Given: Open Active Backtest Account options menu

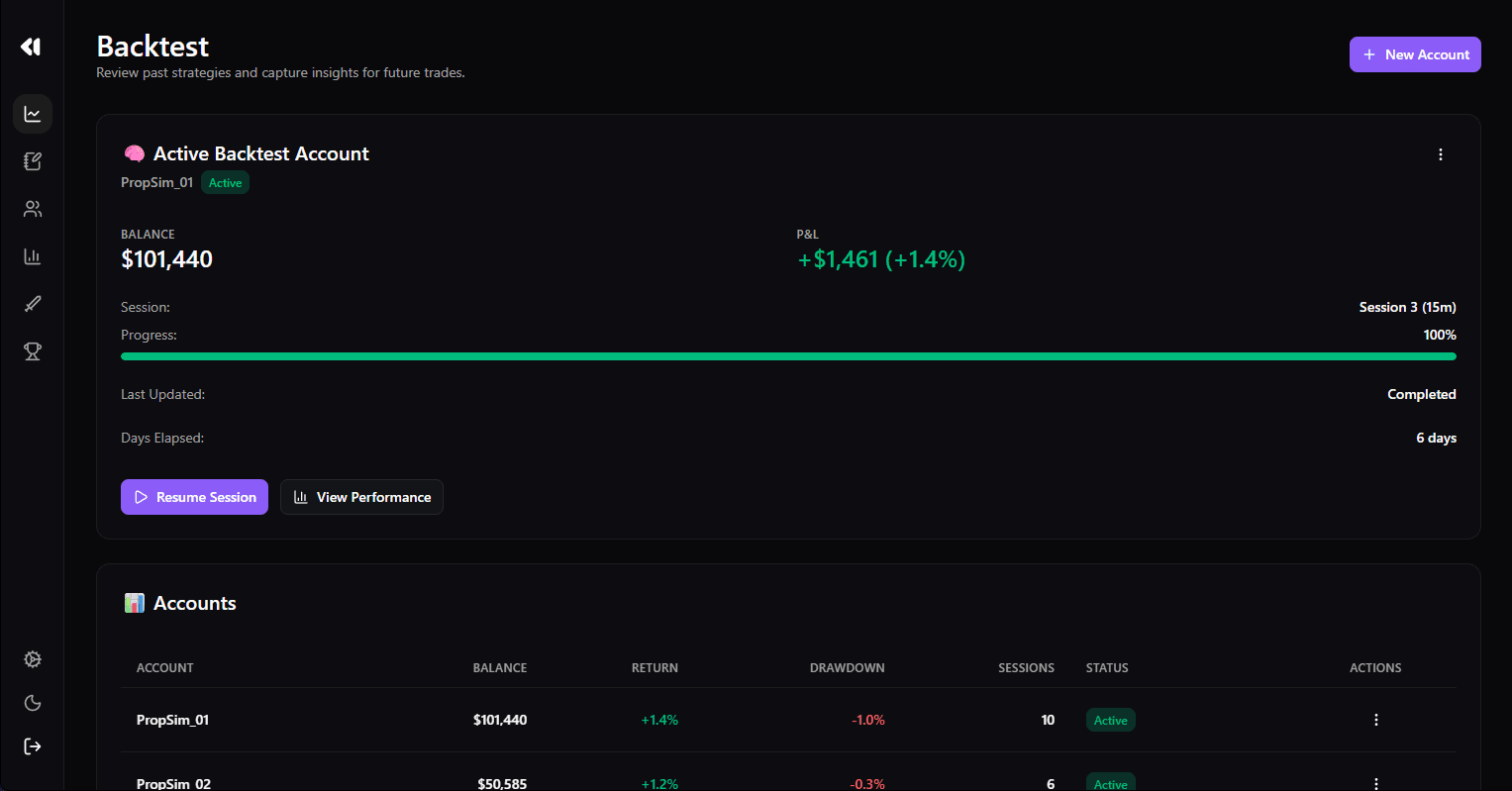Looking at the screenshot, I should pos(1440,154).
